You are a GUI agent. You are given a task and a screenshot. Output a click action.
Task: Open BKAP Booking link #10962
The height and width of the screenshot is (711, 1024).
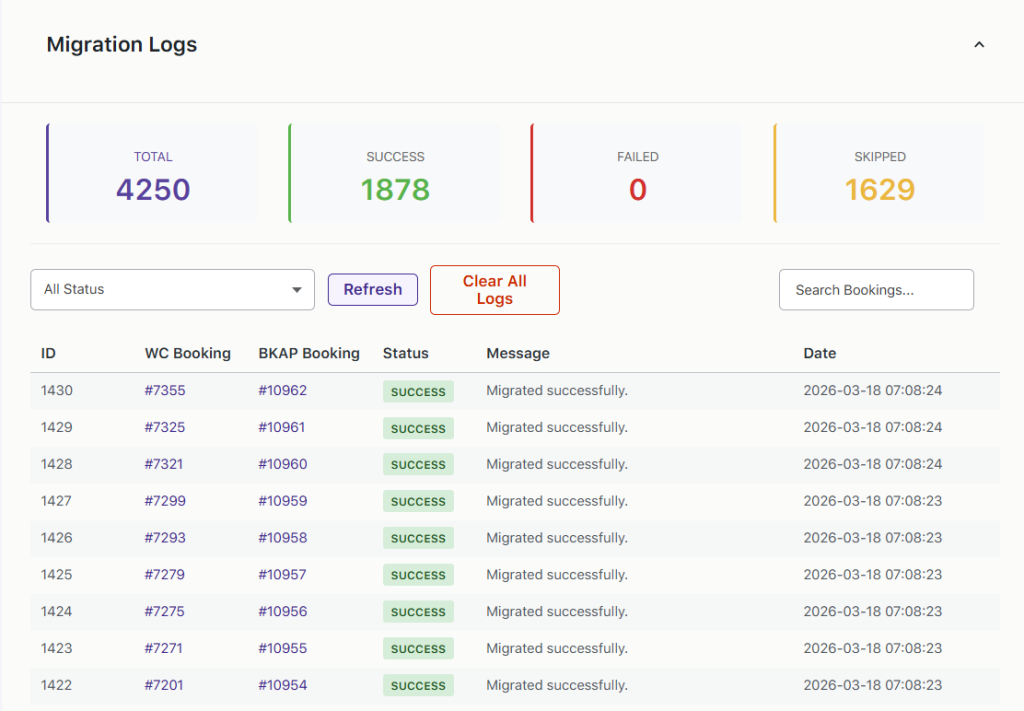click(282, 391)
